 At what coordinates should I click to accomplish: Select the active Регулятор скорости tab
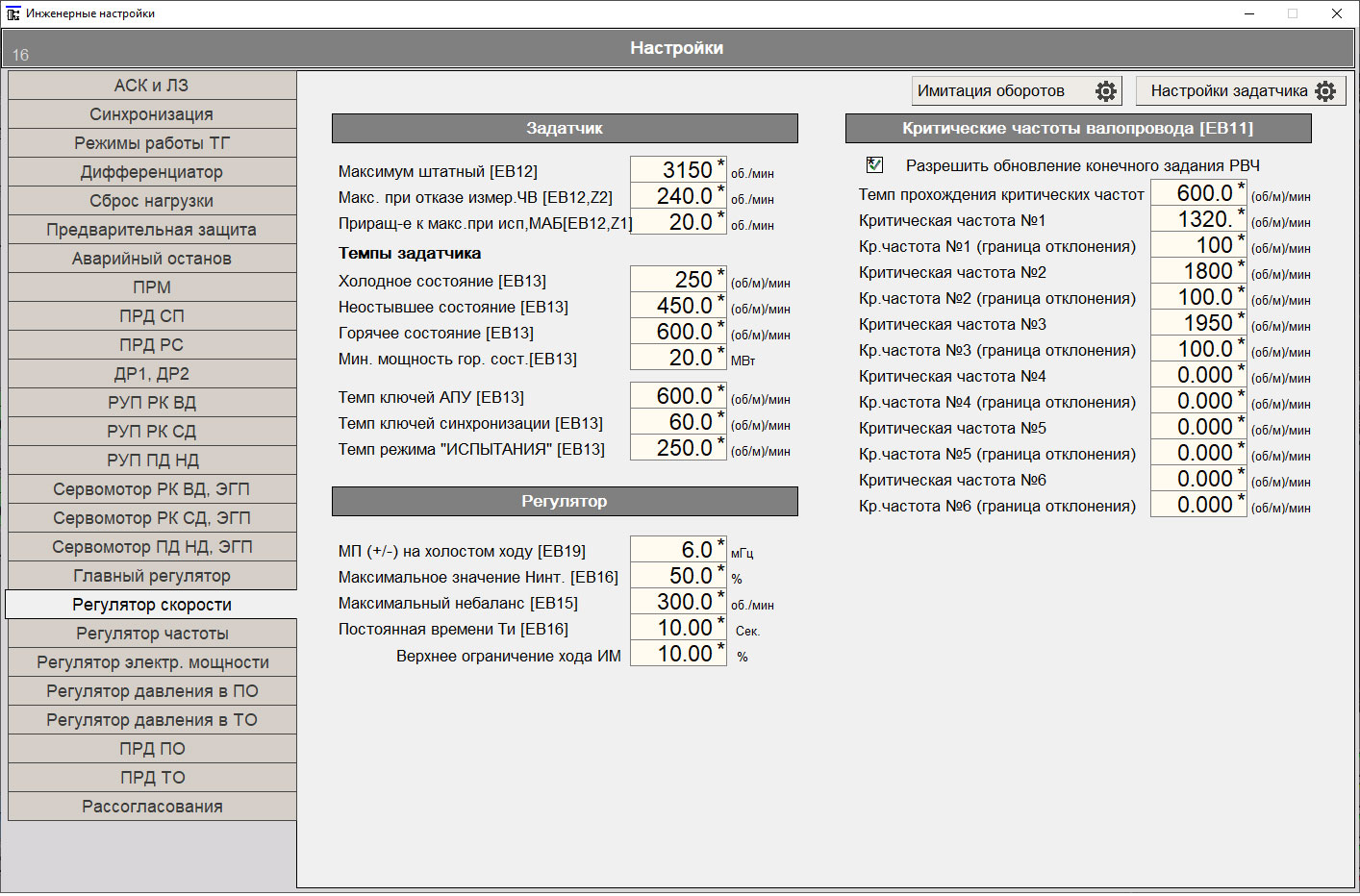pyautogui.click(x=152, y=605)
